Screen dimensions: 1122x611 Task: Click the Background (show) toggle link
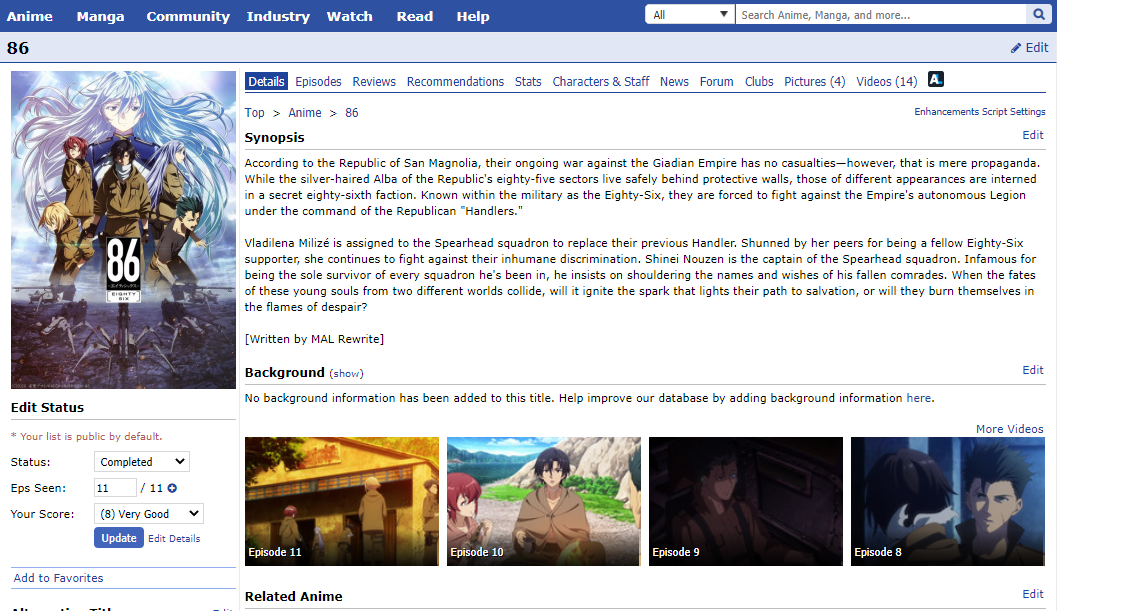point(346,373)
